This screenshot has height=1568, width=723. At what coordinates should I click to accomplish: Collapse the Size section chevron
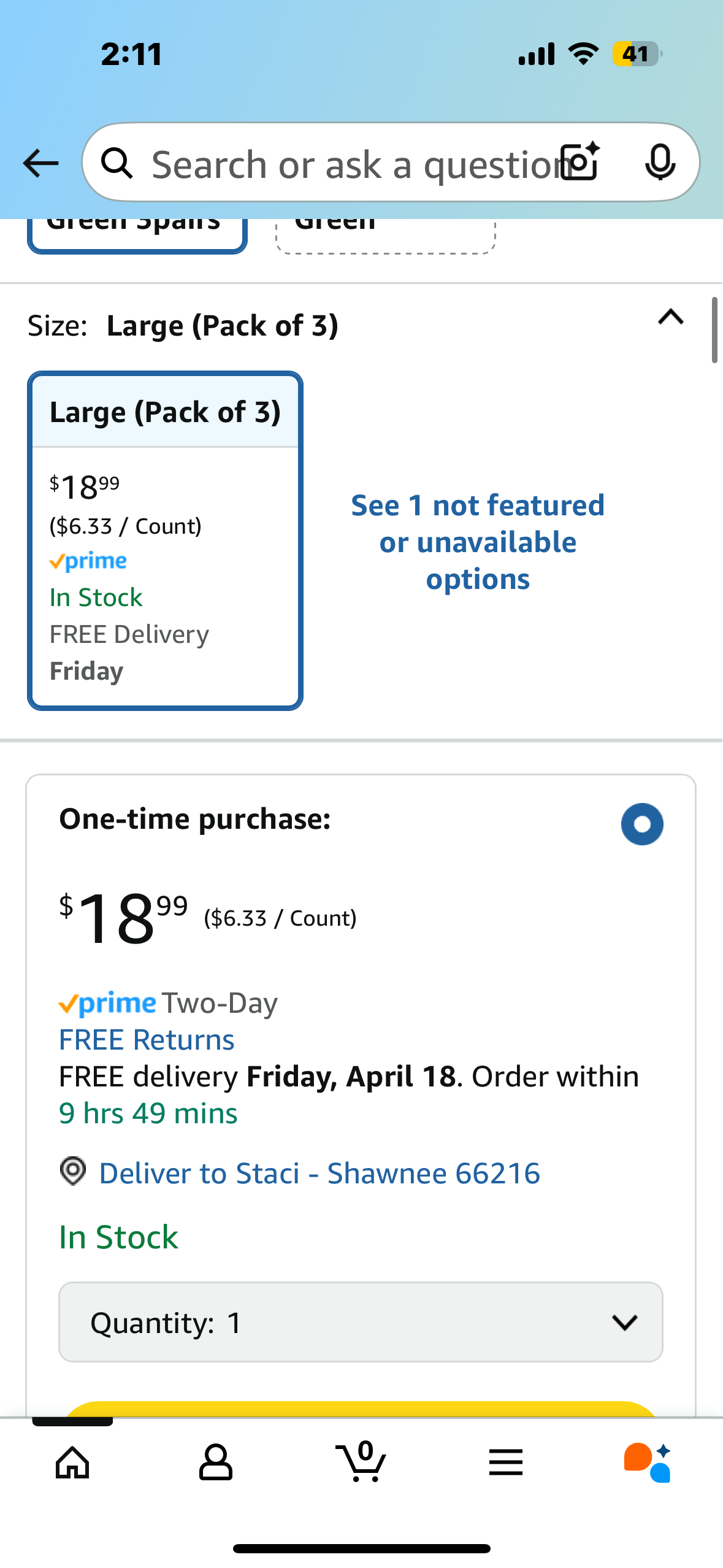coord(670,317)
